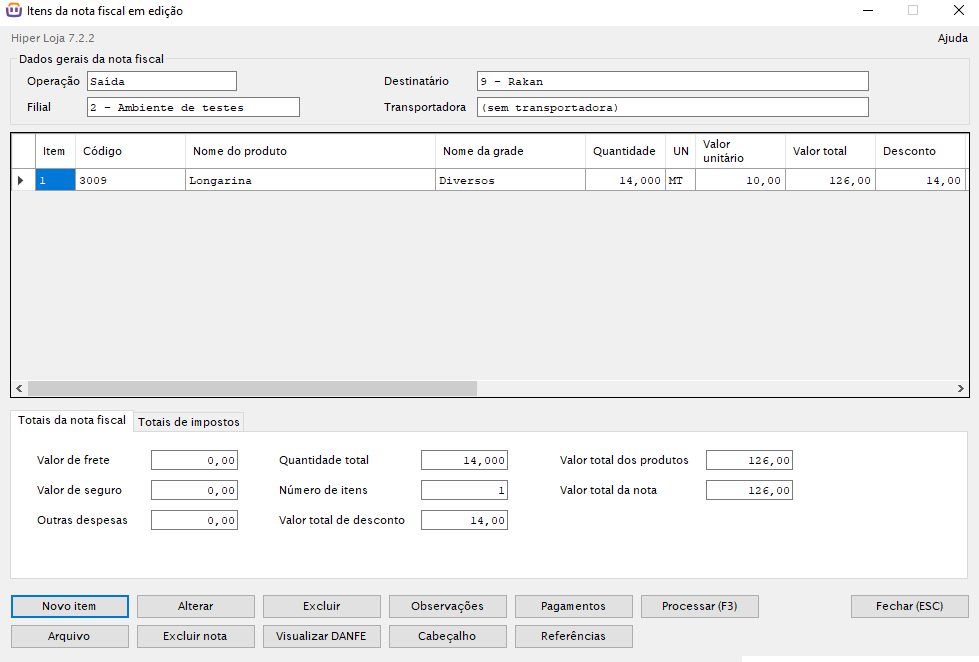Click the Hiper app icon in title bar
Image resolution: width=979 pixels, height=662 pixels.
coord(13,11)
